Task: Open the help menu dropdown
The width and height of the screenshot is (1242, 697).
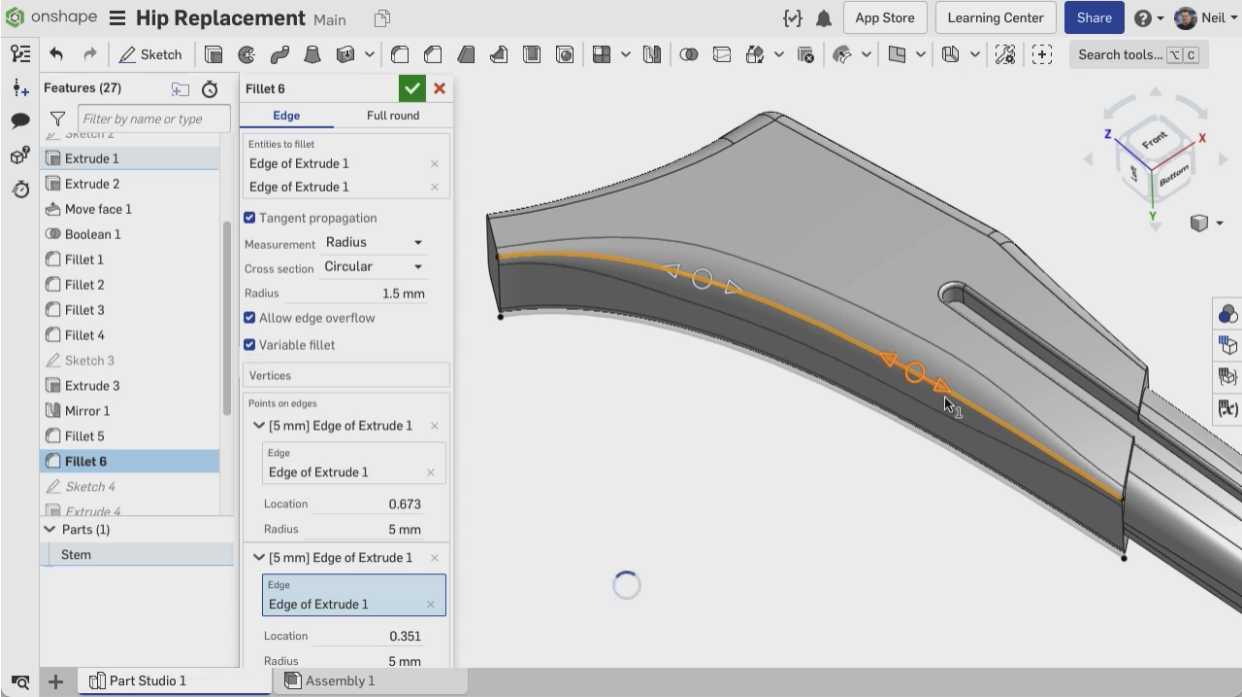Action: pyautogui.click(x=1147, y=18)
